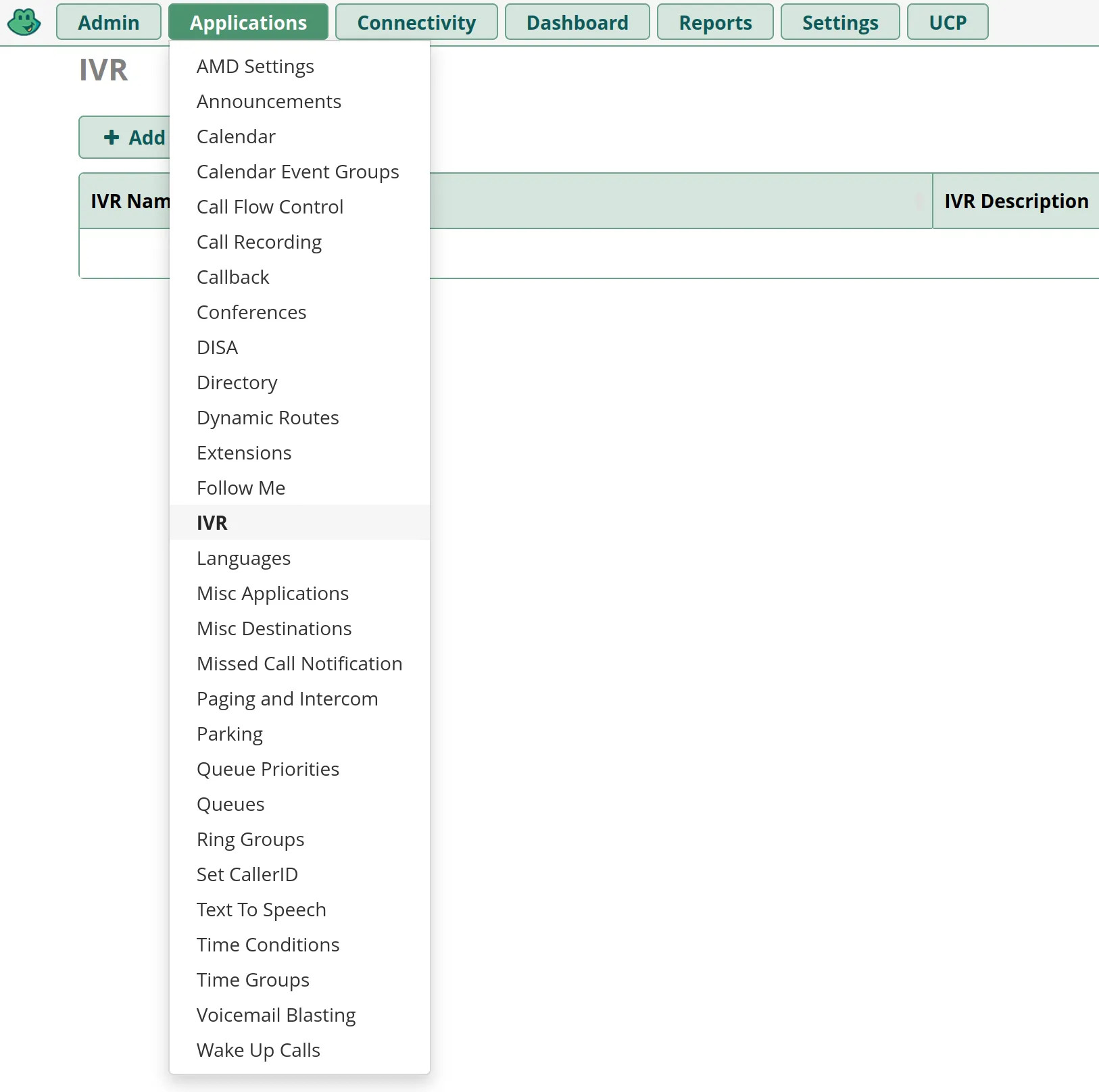Select Announcements from Applications menu
1099x1092 pixels.
point(269,101)
